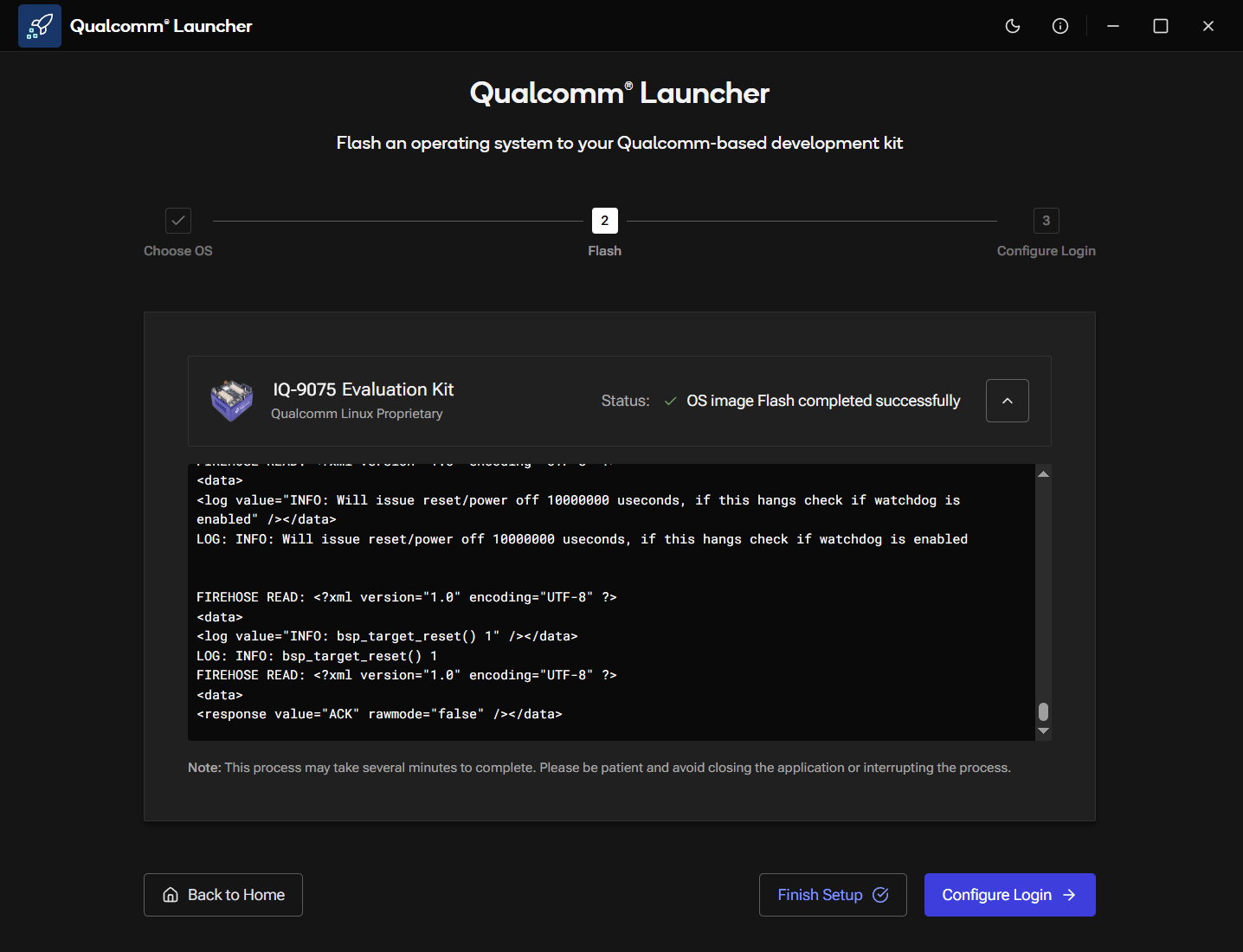1243x952 pixels.
Task: Click the log scrollbar up arrow
Action: click(x=1044, y=473)
